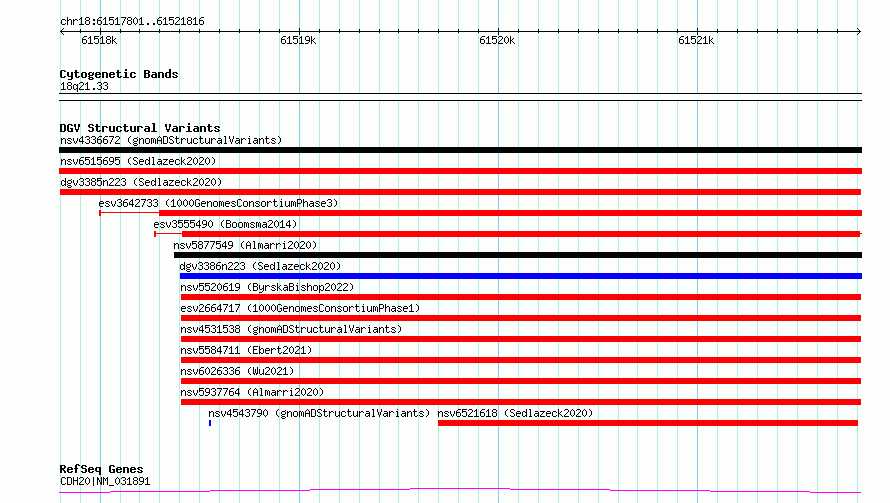The width and height of the screenshot is (890, 503).
Task: Open variant dgv3385n223 (Sedlazeck2020) label
Action: [x=141, y=182]
